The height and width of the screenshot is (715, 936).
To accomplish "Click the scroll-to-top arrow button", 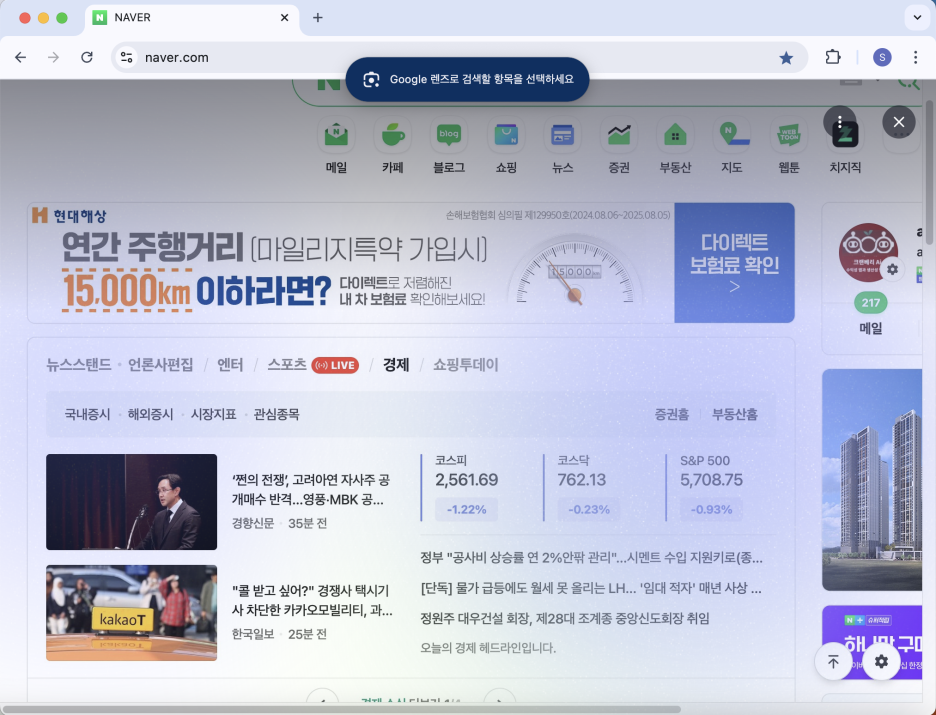I will pos(833,661).
